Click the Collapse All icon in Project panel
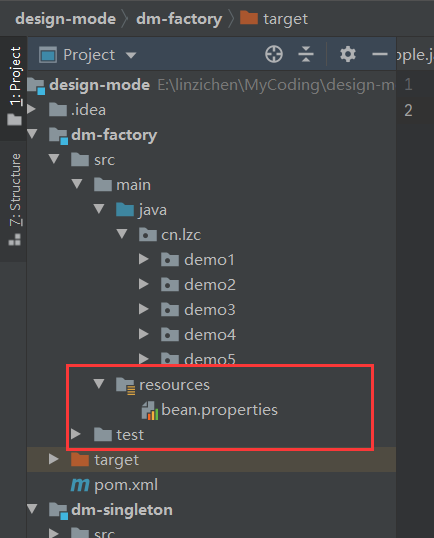This screenshot has width=434, height=538. (x=306, y=54)
